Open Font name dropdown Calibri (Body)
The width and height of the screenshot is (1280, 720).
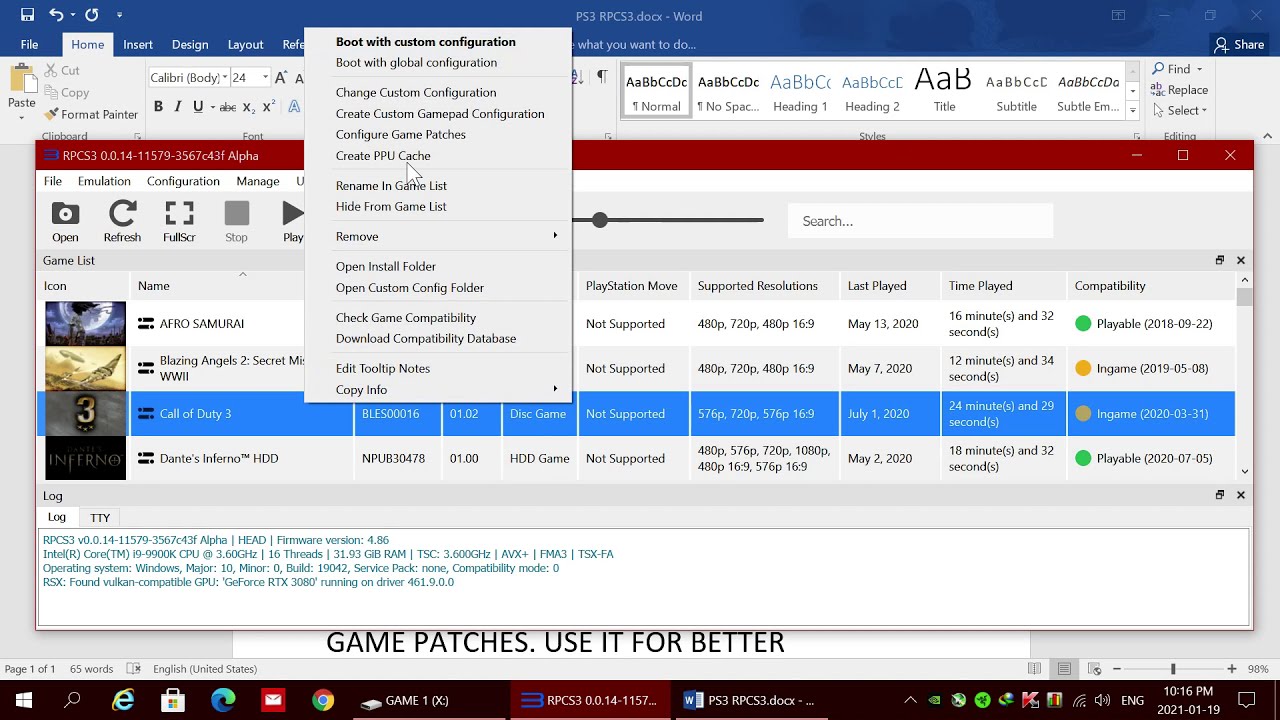pos(224,78)
